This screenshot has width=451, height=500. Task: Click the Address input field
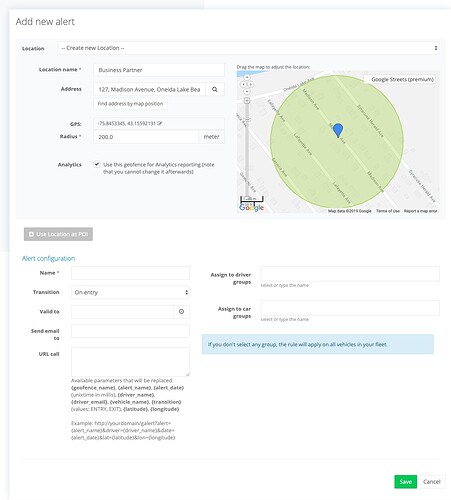(x=150, y=89)
